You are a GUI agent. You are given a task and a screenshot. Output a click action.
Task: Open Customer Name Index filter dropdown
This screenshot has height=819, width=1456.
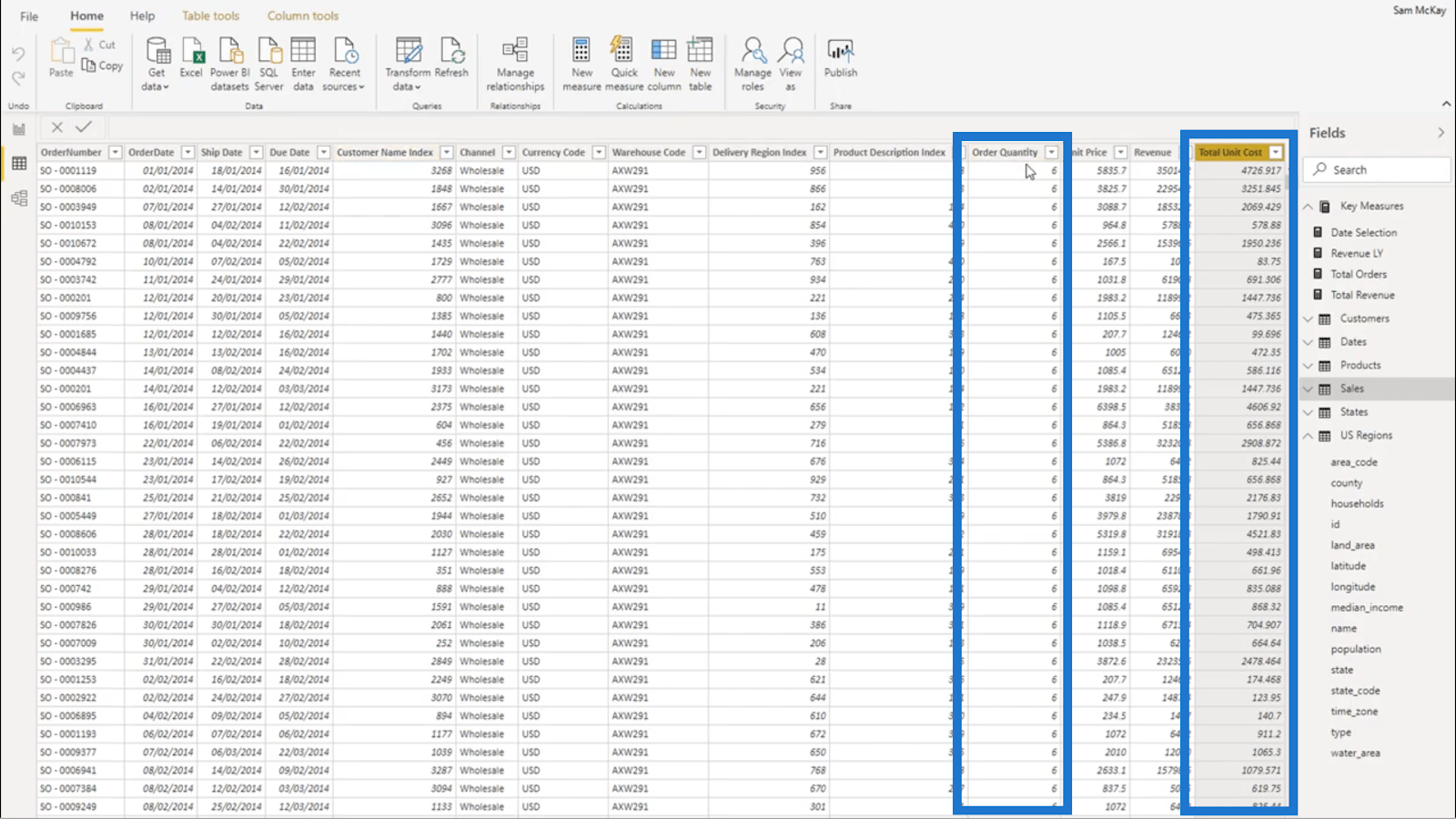tap(447, 152)
